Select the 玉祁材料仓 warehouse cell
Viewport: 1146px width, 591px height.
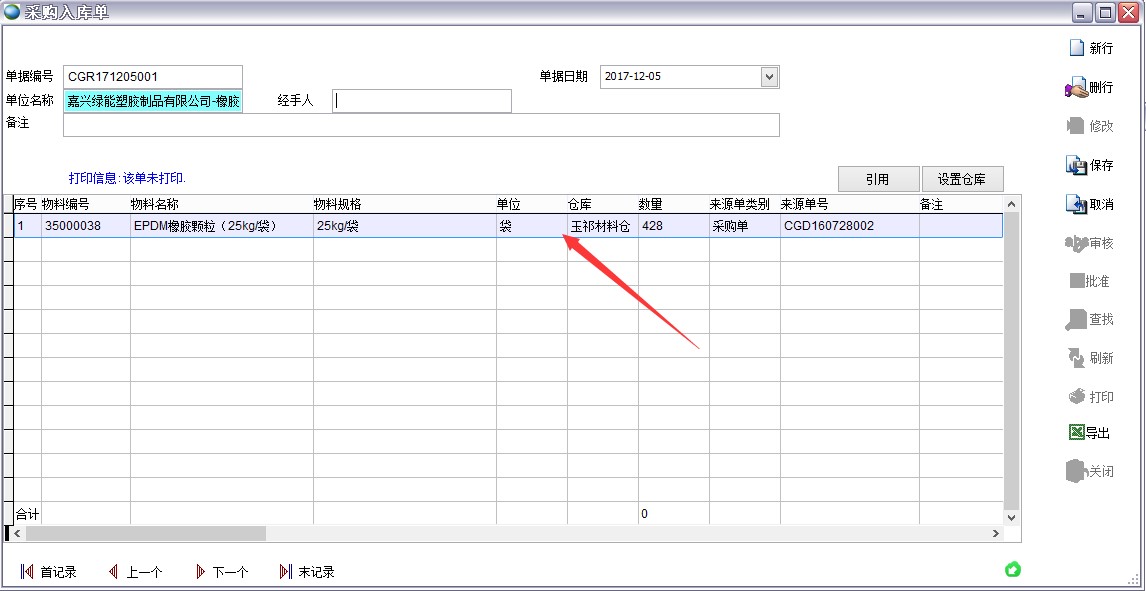point(601,226)
